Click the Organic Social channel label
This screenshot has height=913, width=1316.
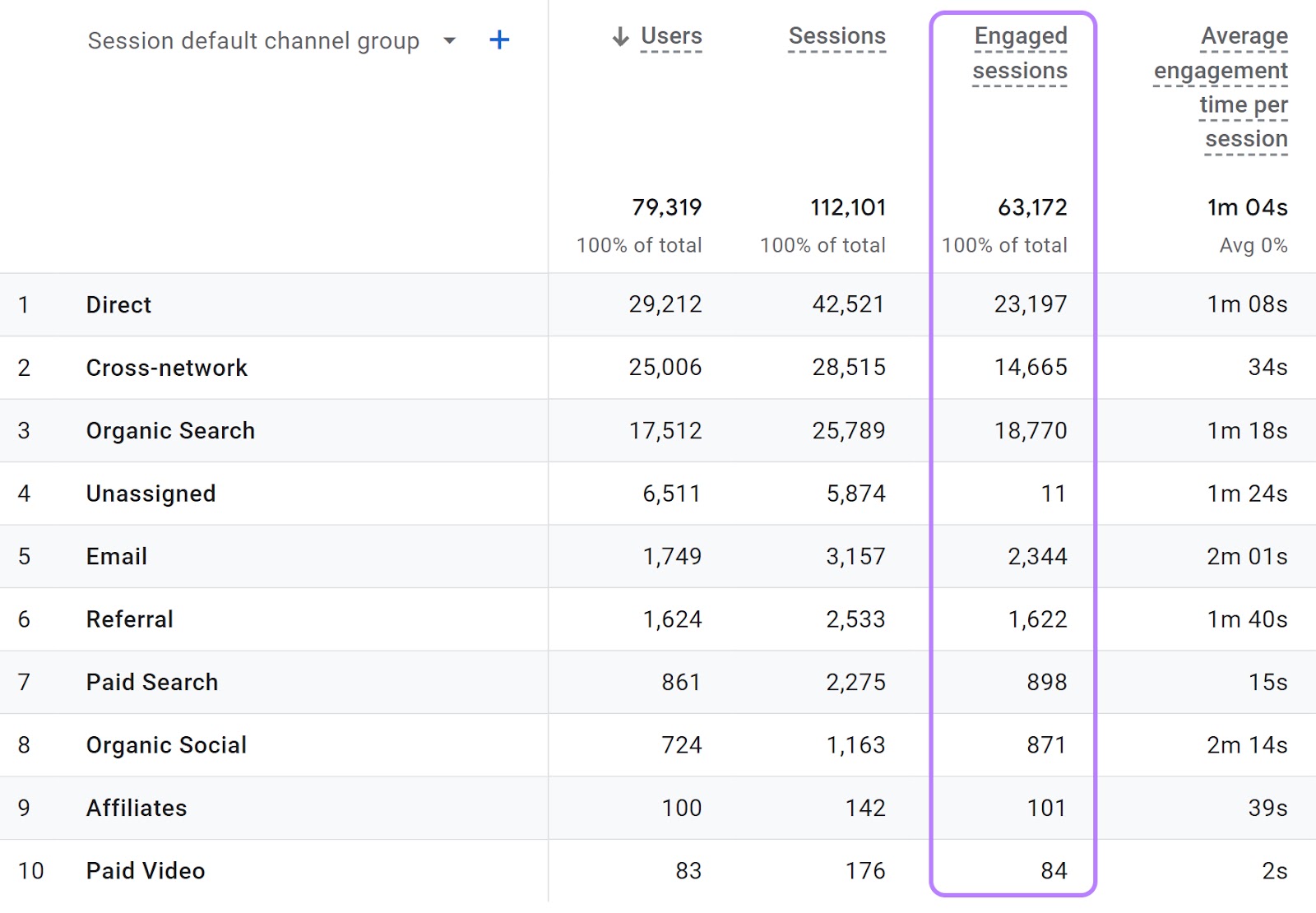(x=166, y=744)
